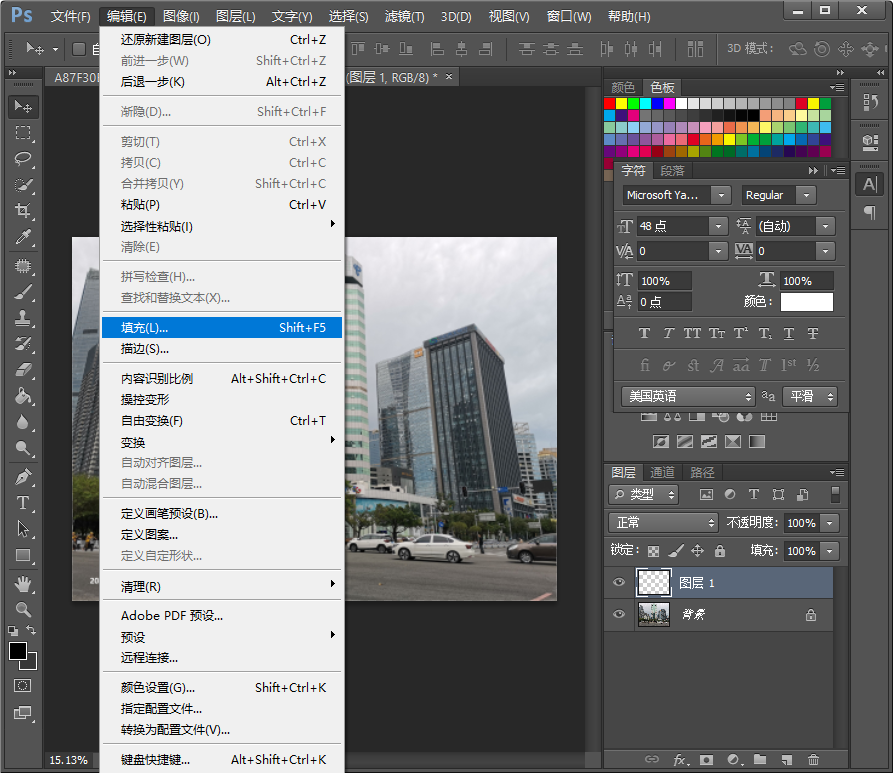Select the Horizontal Type tool
Screen dimensions: 893x773
[23, 502]
